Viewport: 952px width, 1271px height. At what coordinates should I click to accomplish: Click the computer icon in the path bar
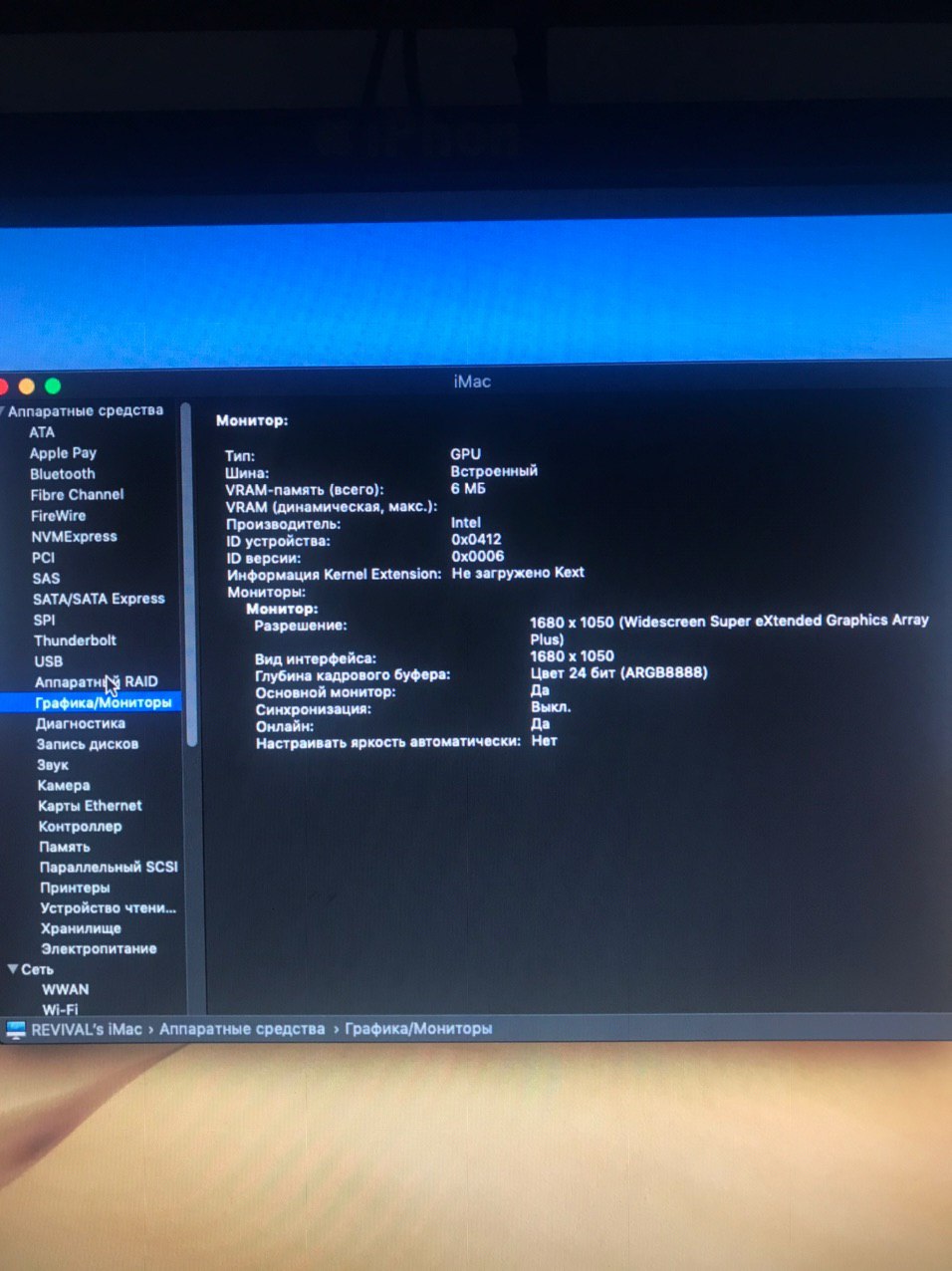pos(16,1030)
